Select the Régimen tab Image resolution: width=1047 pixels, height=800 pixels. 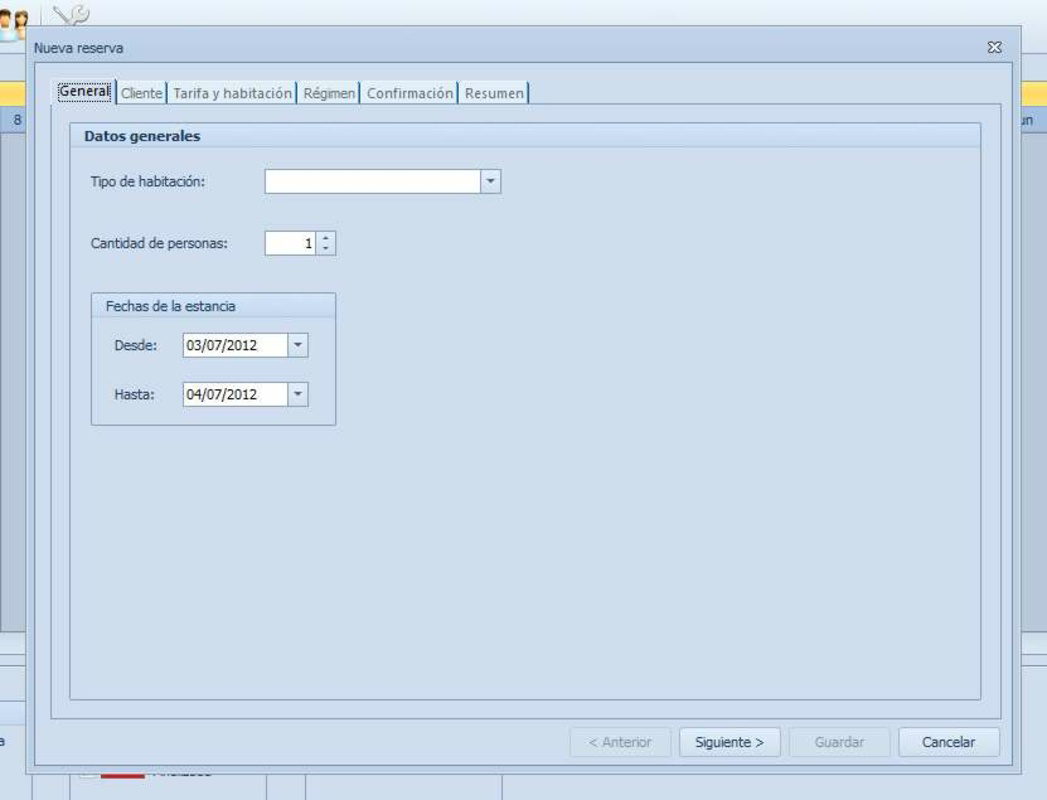[329, 93]
